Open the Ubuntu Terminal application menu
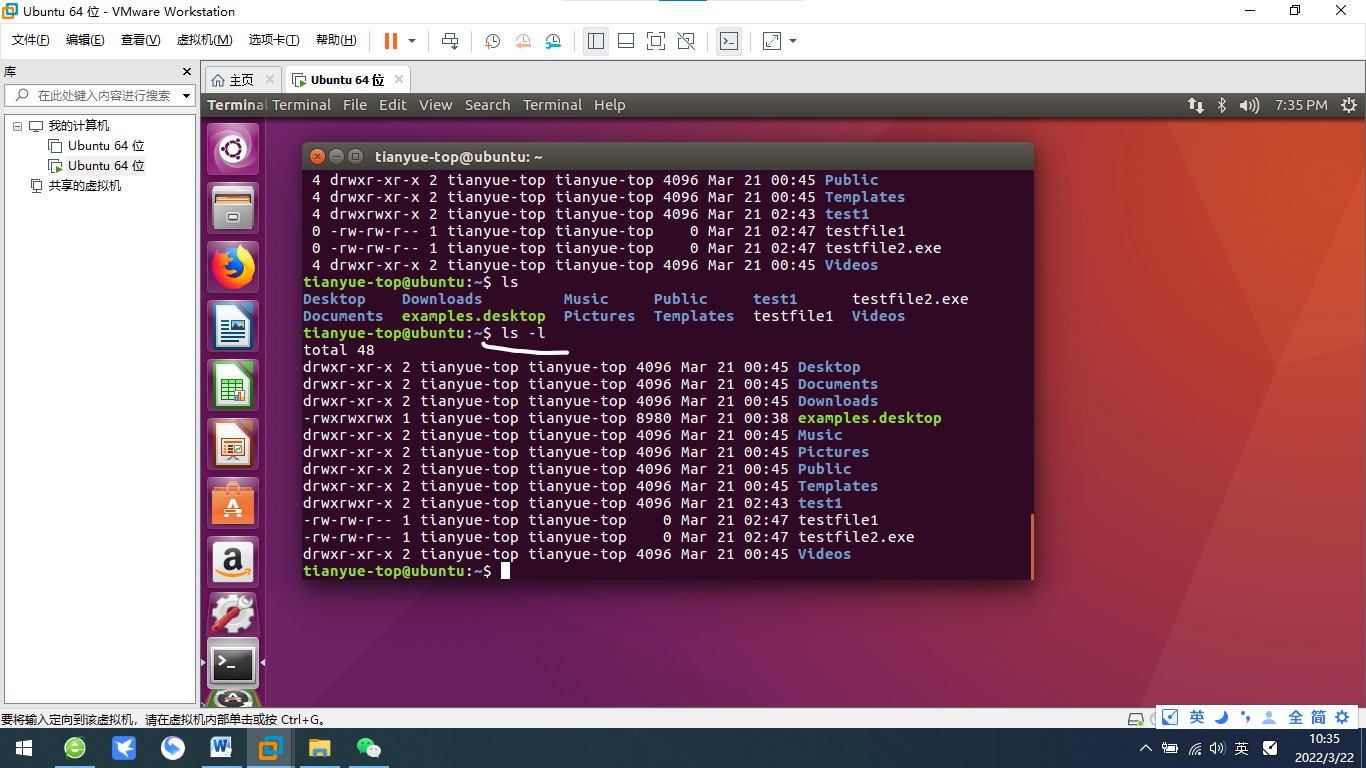The height and width of the screenshot is (768, 1366). pyautogui.click(x=301, y=105)
